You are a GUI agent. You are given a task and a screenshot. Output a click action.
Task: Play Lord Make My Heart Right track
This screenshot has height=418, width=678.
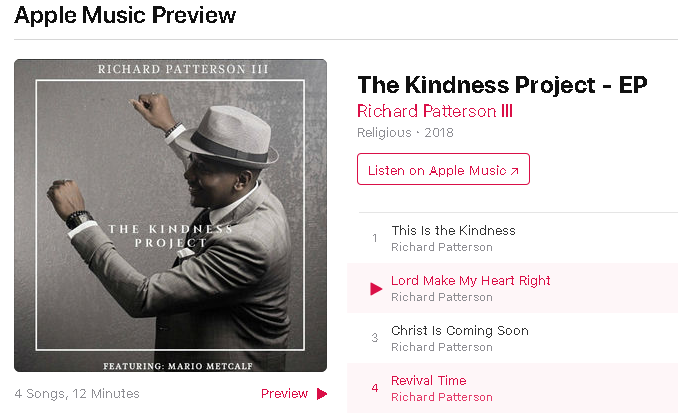point(376,289)
